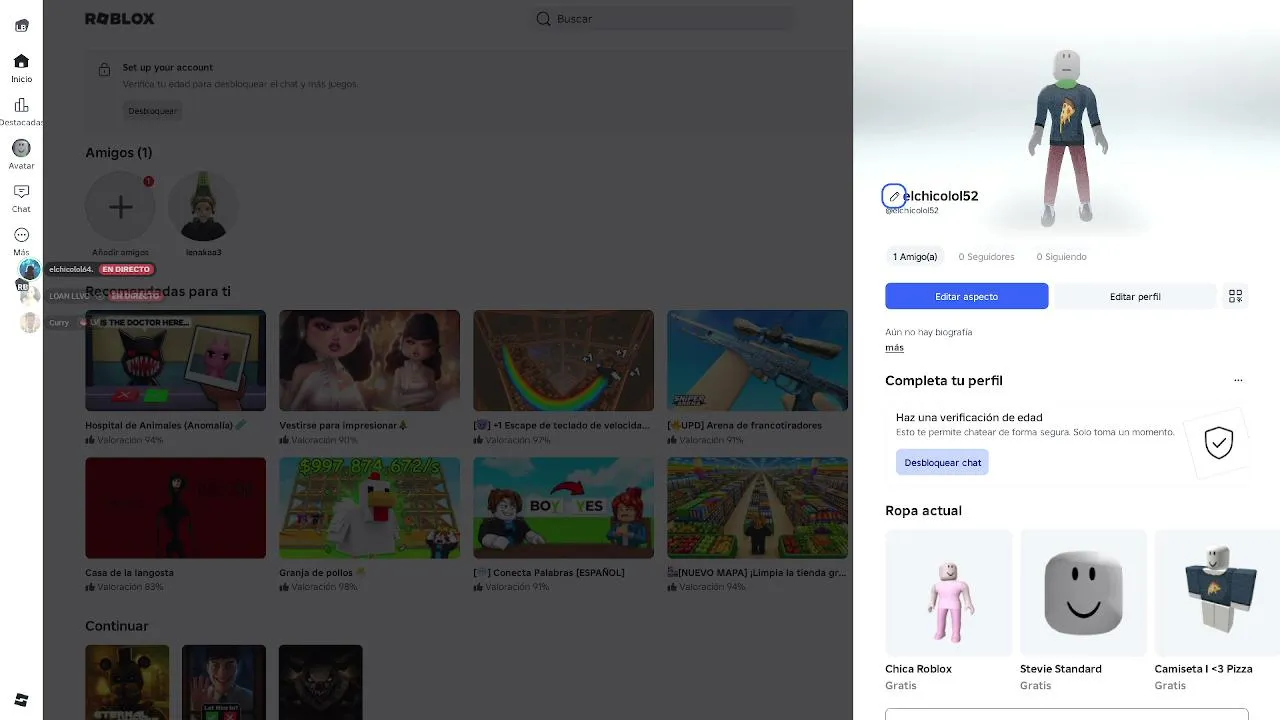This screenshot has width=1280, height=720.
Task: Click the magnifier search icon
Action: coord(544,19)
